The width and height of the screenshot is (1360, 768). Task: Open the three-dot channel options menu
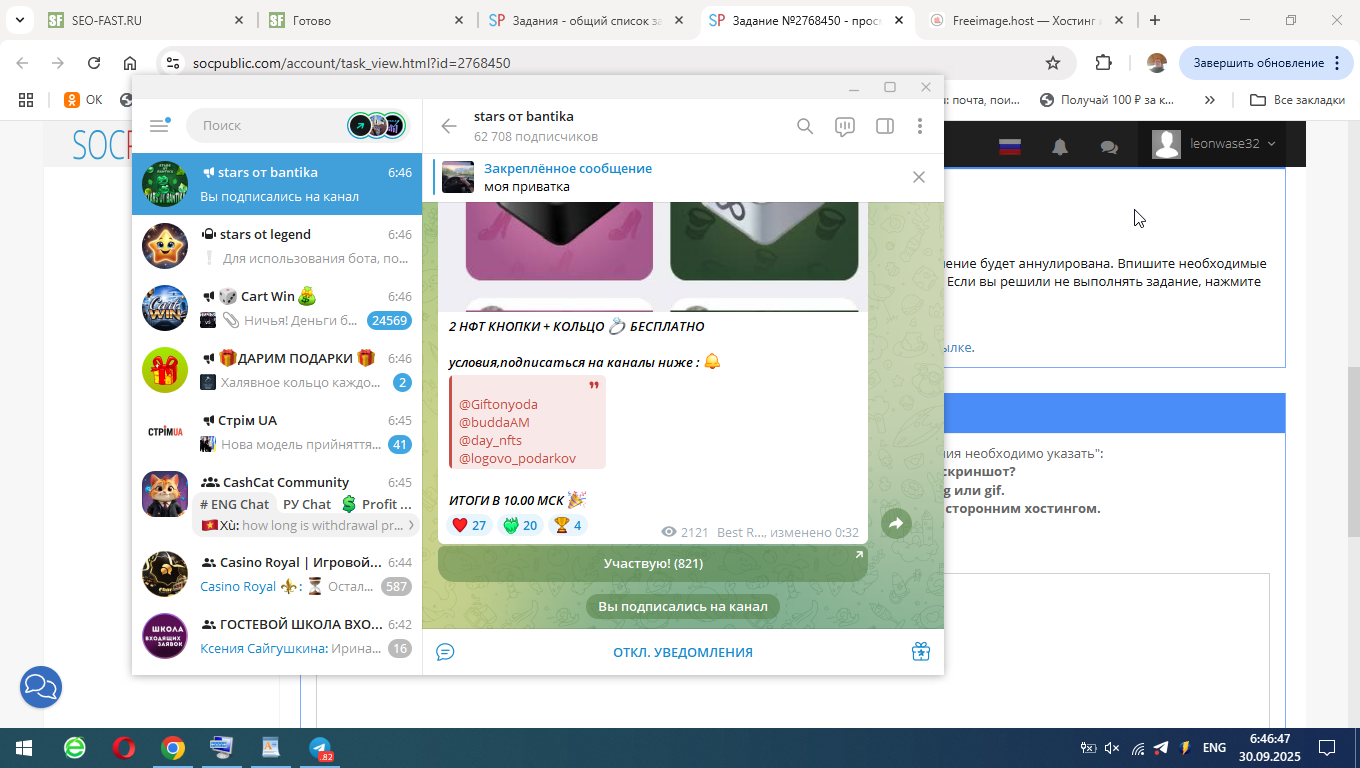click(x=920, y=126)
